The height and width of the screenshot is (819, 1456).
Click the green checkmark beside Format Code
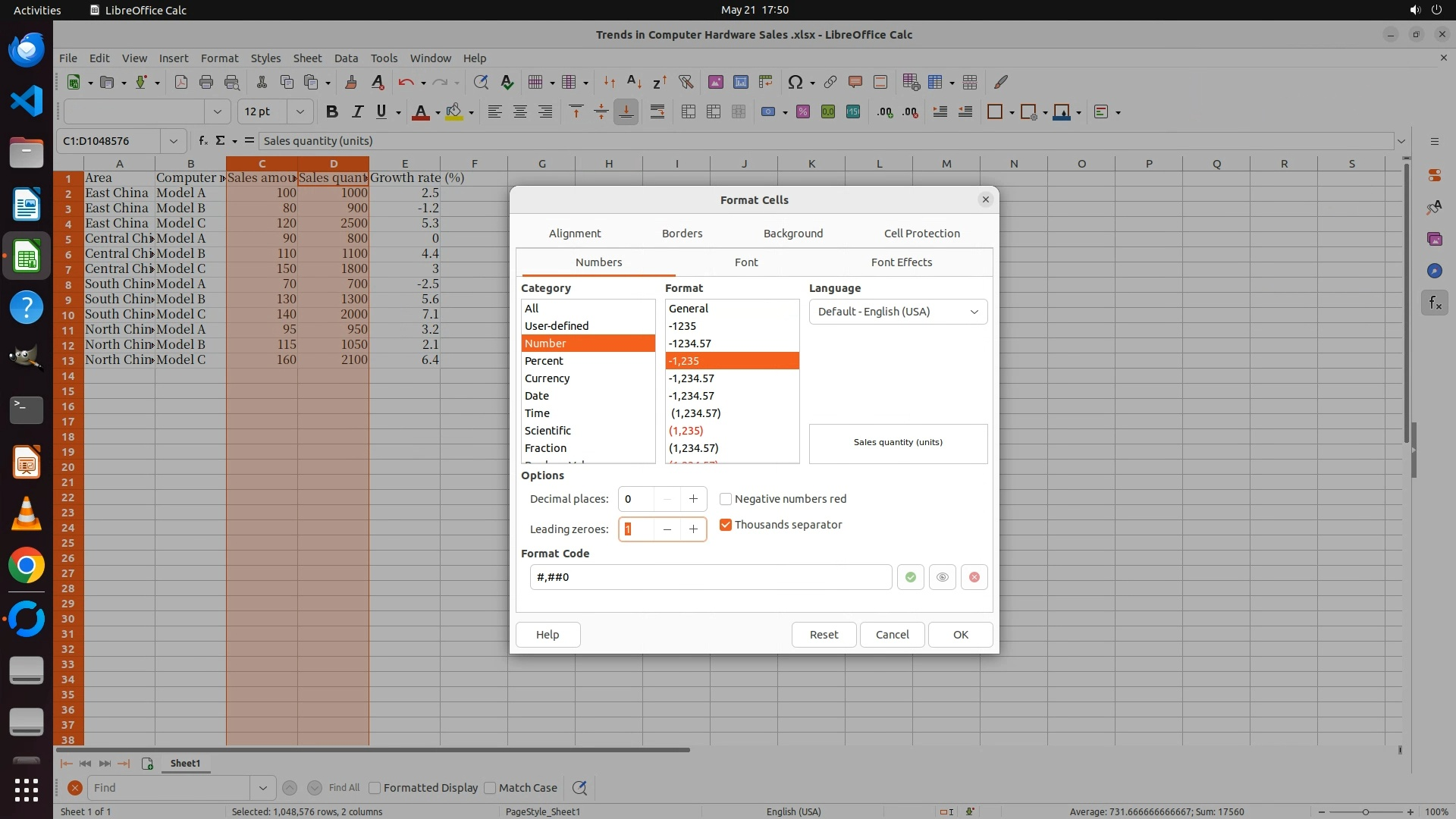[x=910, y=577]
